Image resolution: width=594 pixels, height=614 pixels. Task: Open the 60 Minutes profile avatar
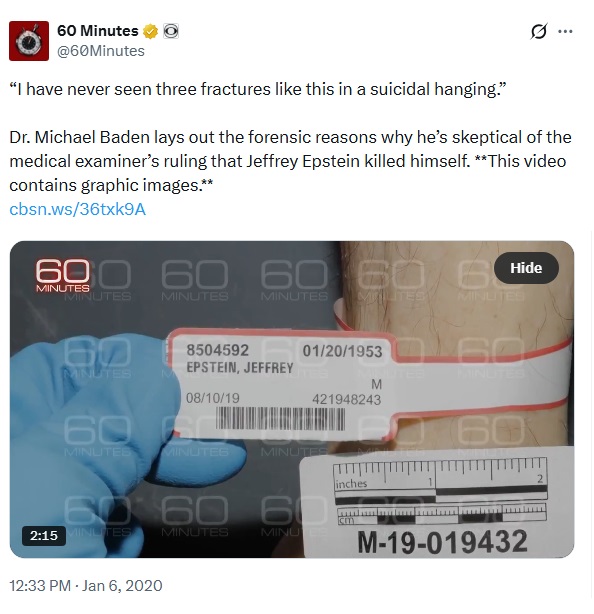pyautogui.click(x=29, y=41)
